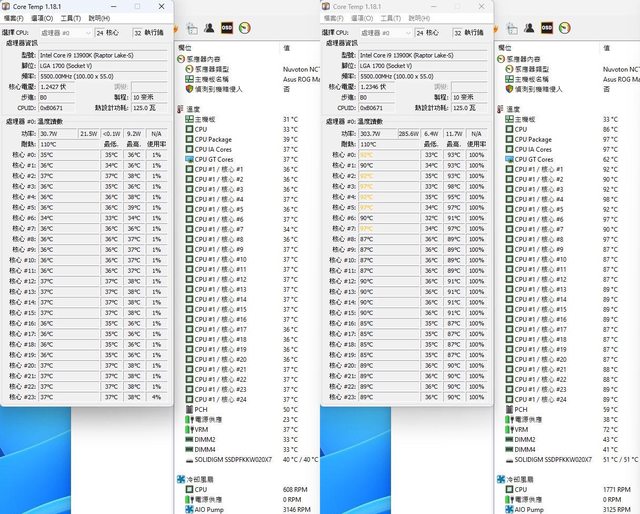Collapse the 冷卻風扇 section listing 608 RPM CPU fan

[x=180, y=480]
